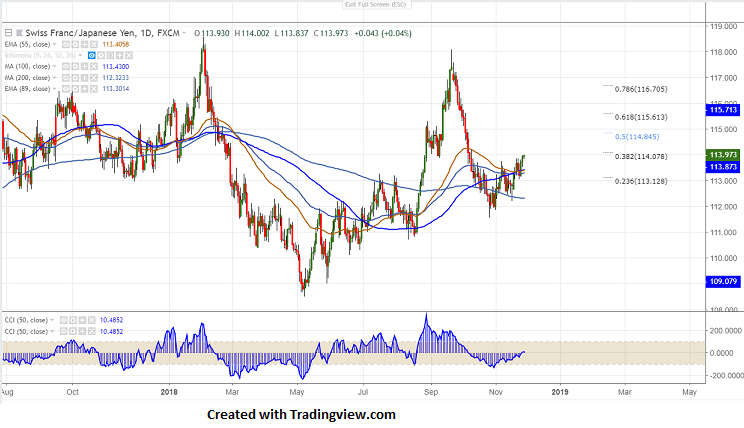Remove the EMA (55, close) indicator

pos(94,45)
